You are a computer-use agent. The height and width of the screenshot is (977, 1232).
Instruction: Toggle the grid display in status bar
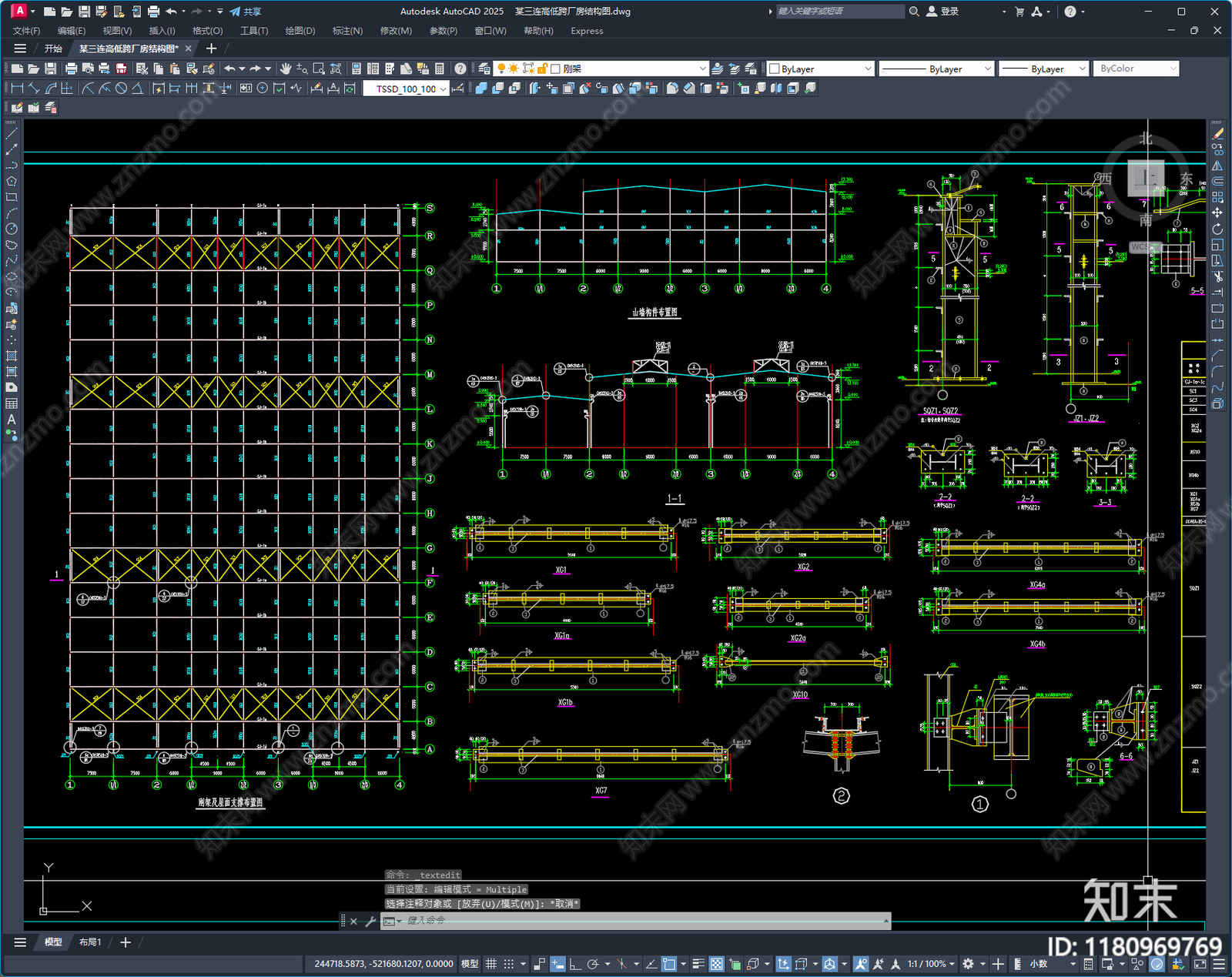(490, 964)
